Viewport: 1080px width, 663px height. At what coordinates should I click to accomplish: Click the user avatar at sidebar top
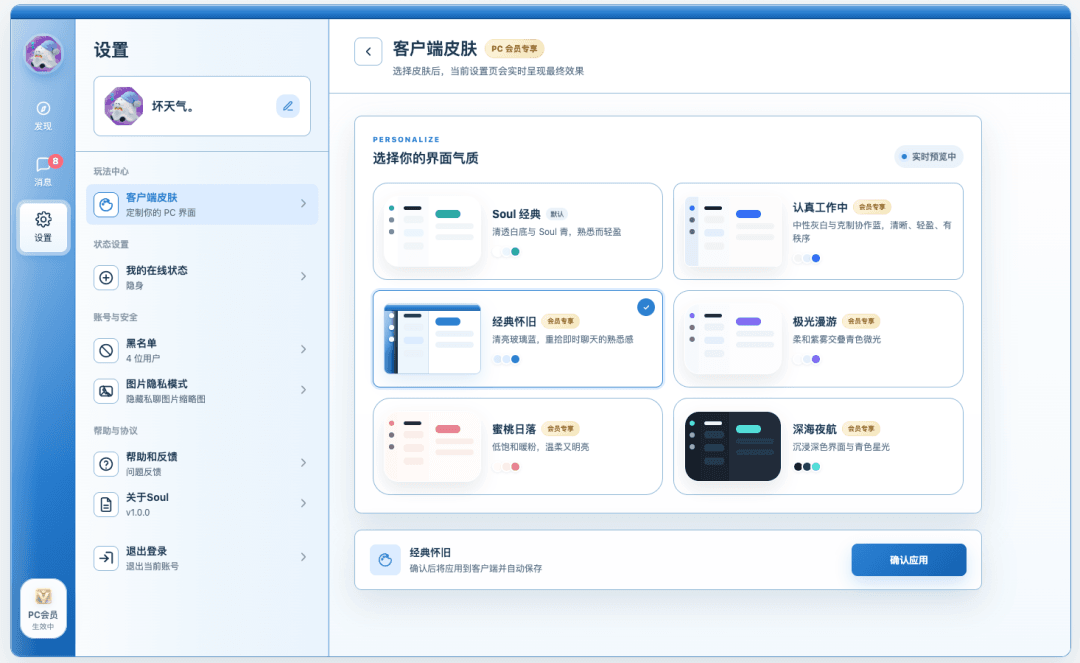pos(43,54)
